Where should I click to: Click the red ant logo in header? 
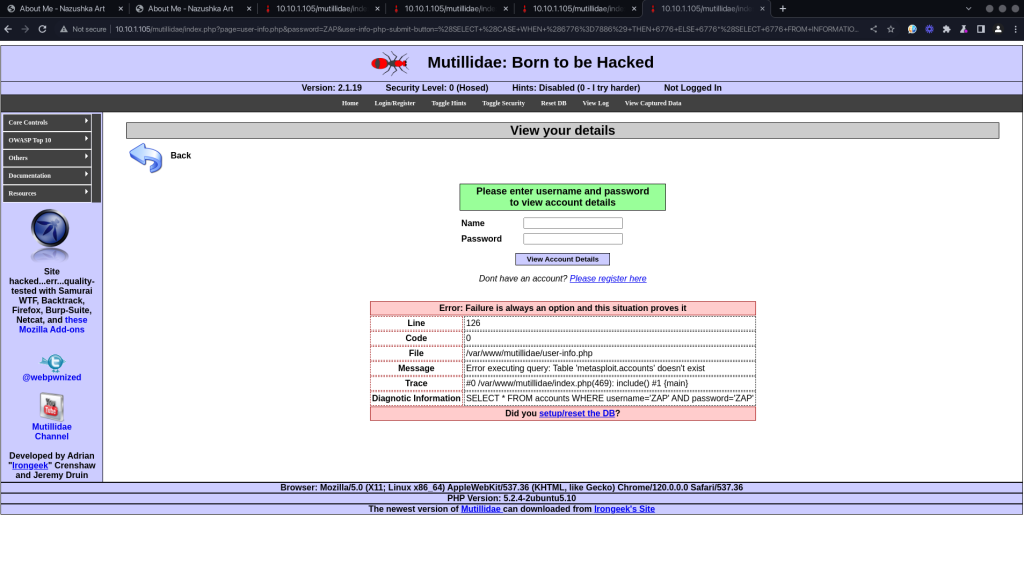pyautogui.click(x=389, y=63)
